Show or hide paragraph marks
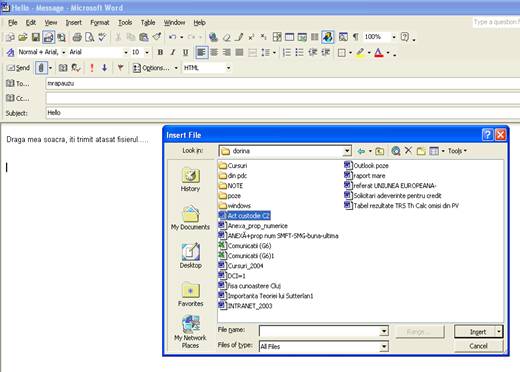This screenshot has height=372, width=520. click(356, 37)
